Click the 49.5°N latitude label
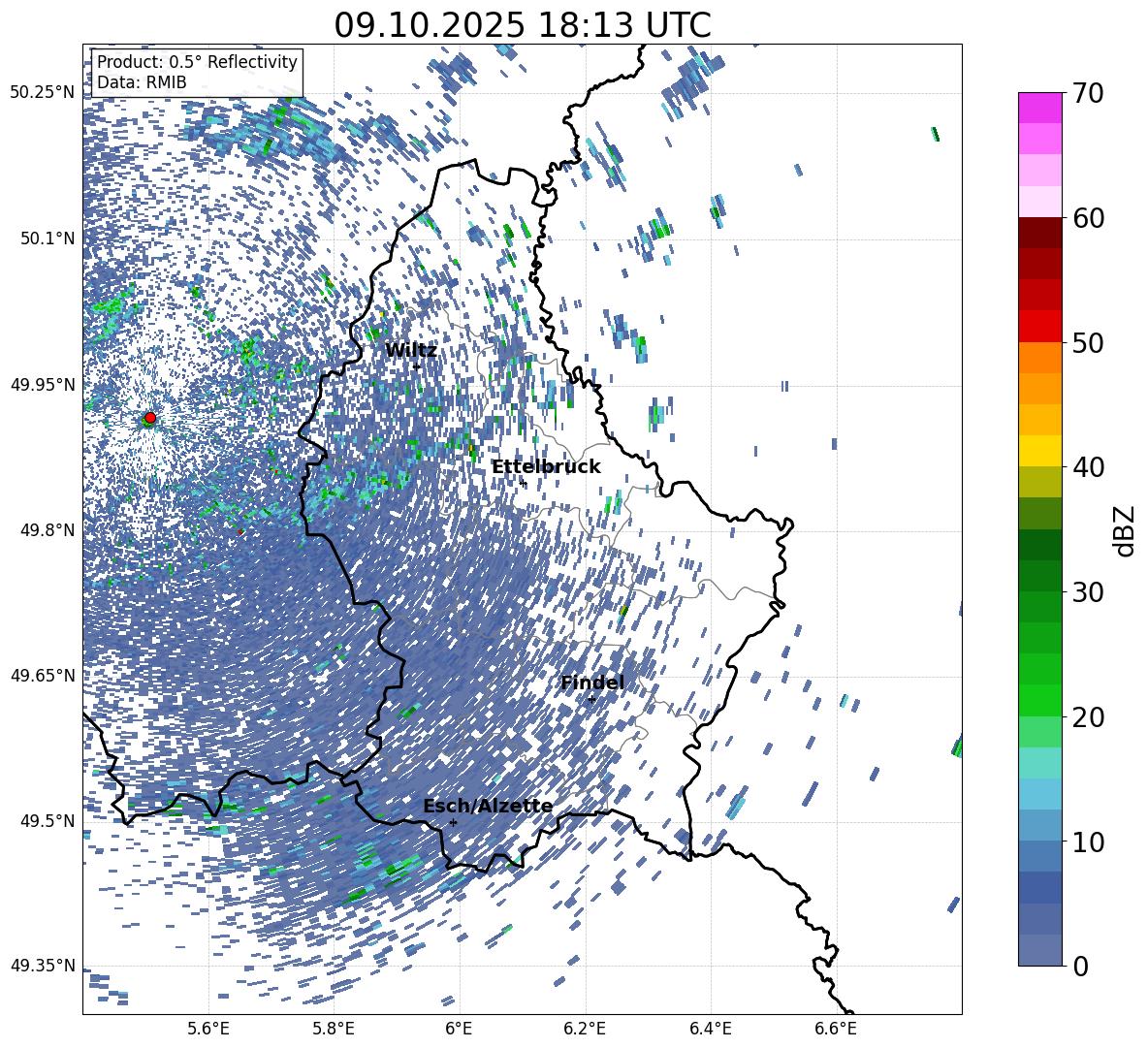The image size is (1148, 1048). tap(47, 821)
